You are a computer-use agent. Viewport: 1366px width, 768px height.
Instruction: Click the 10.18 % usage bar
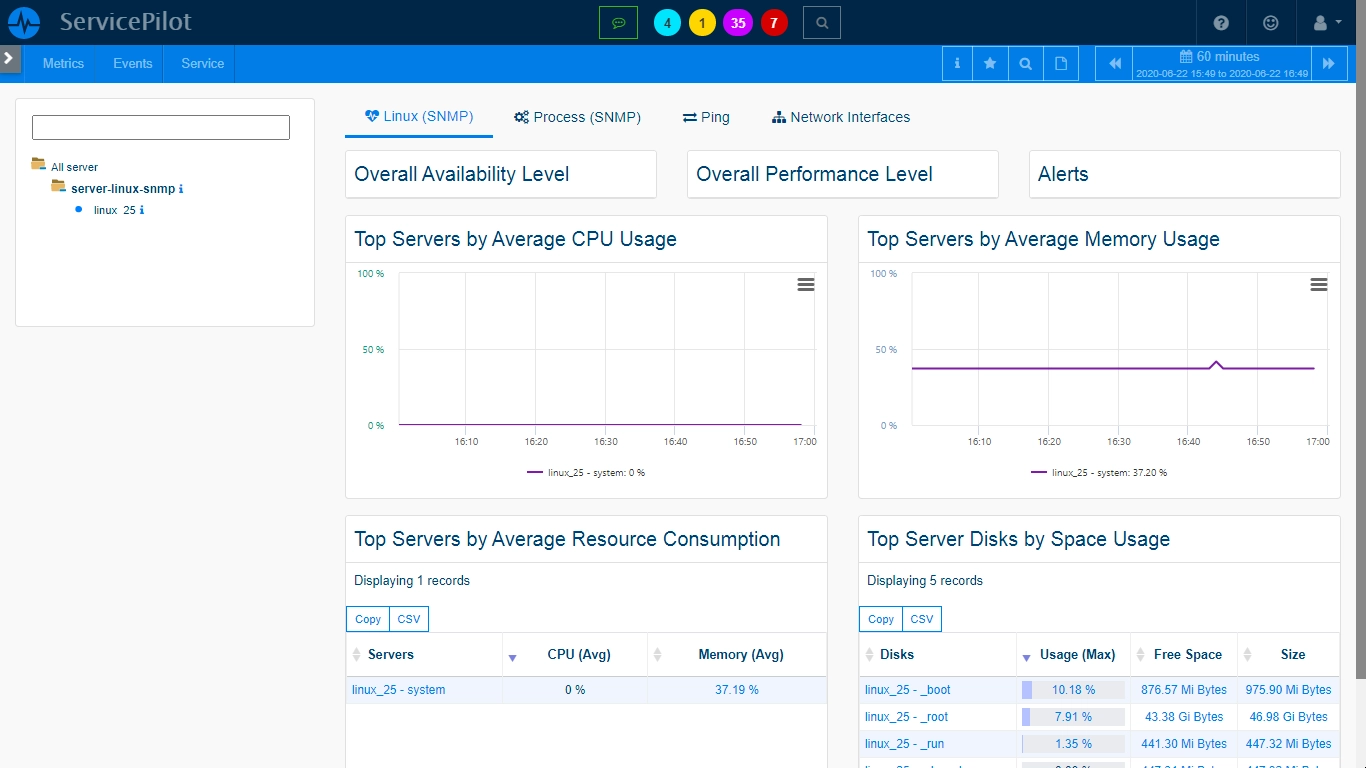[x=1073, y=690]
